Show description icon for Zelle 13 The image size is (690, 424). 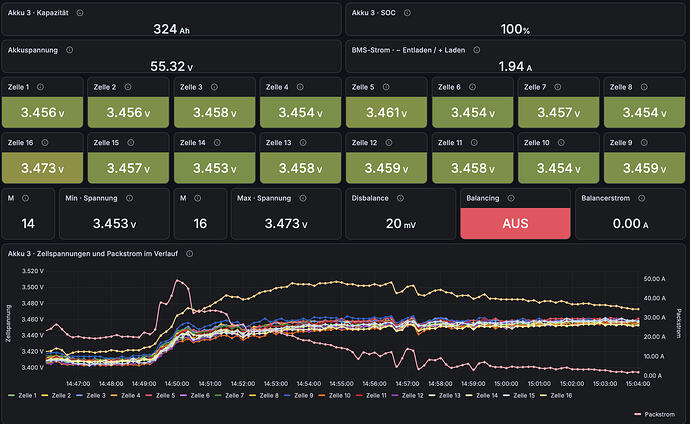(303, 143)
